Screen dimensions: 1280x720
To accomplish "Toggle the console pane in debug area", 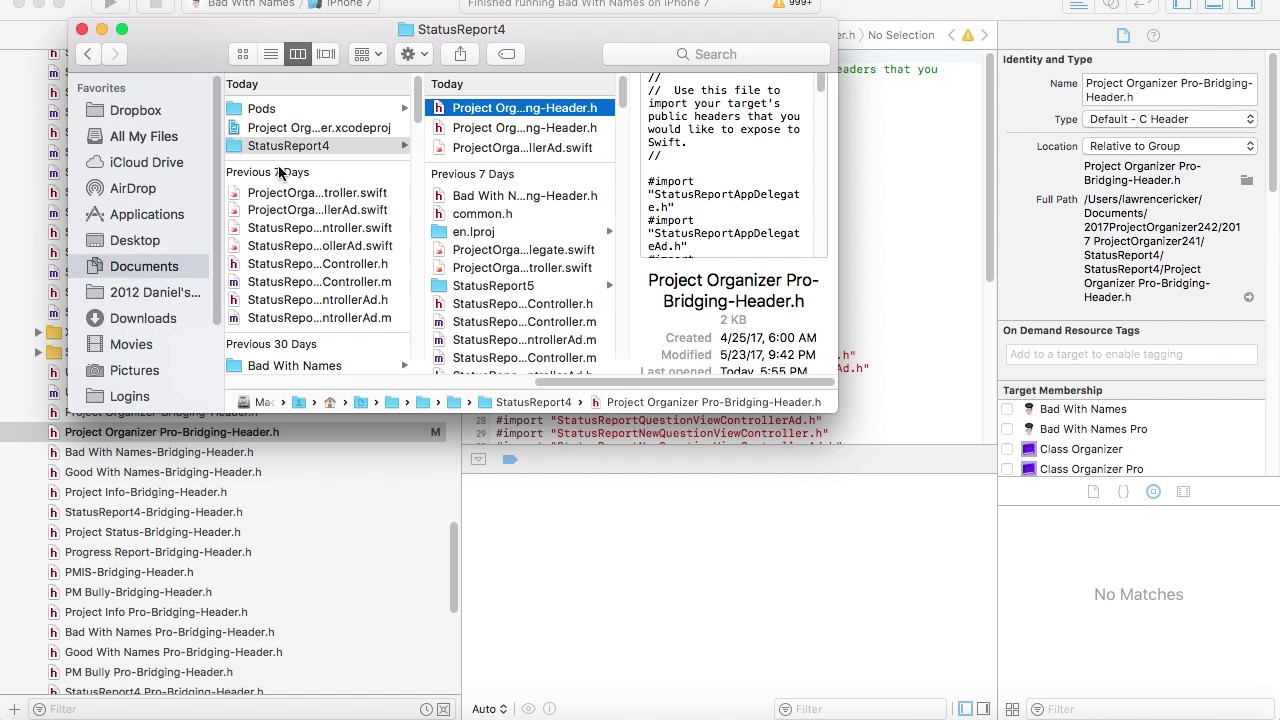I will (x=984, y=709).
